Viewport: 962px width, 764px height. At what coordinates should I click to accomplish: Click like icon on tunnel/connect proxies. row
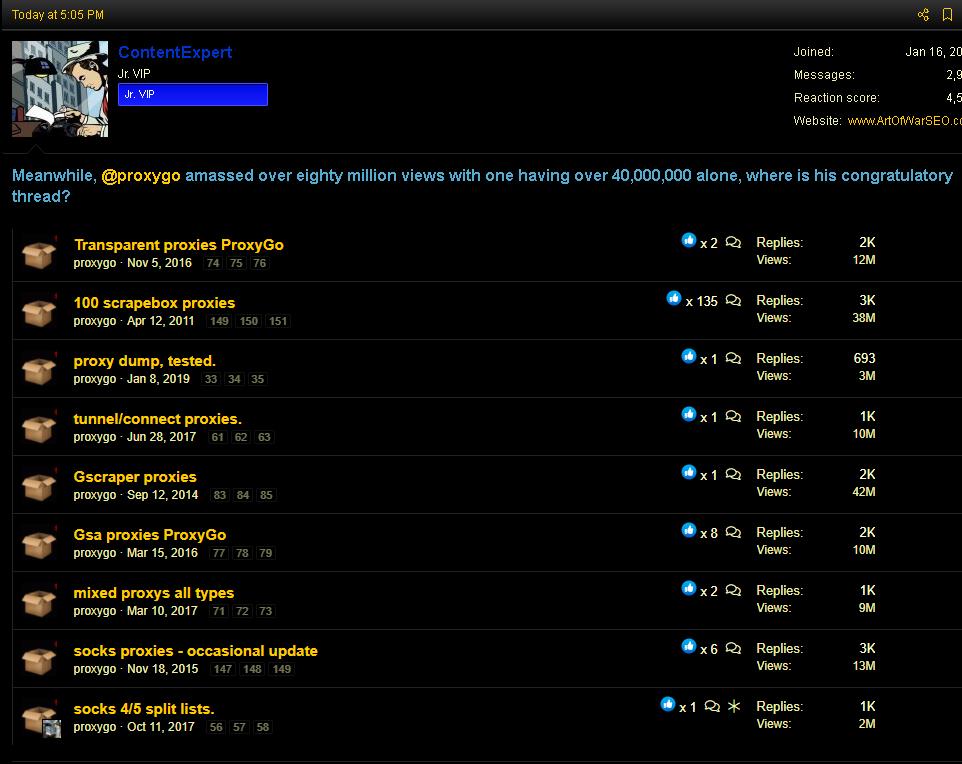(689, 414)
